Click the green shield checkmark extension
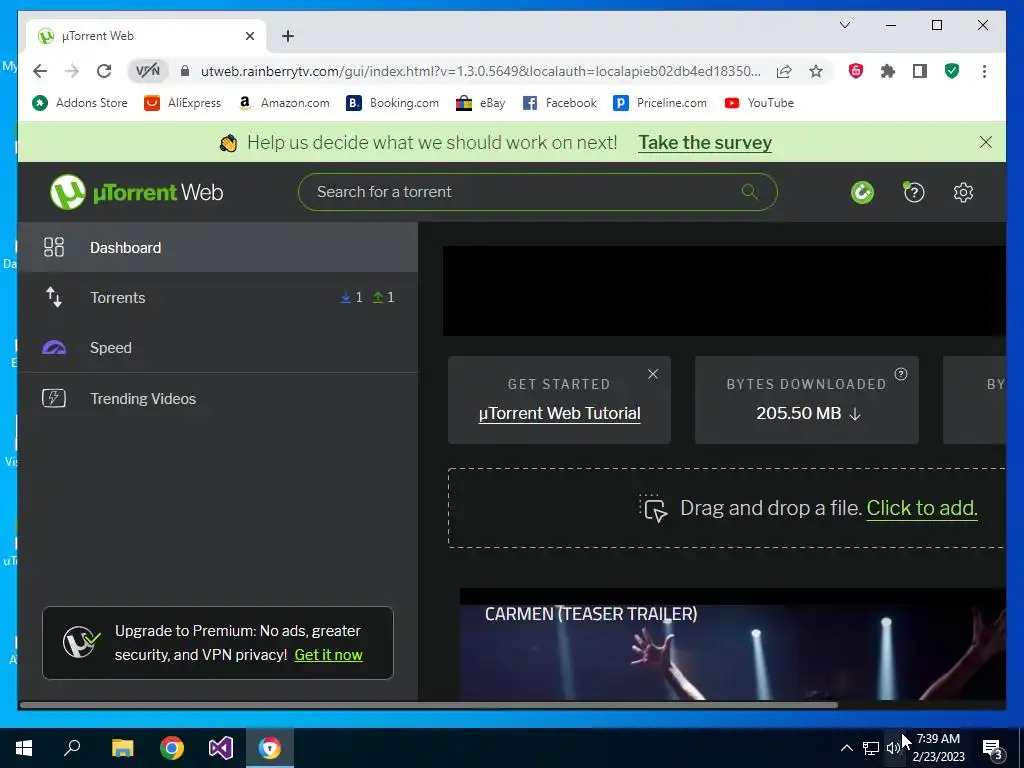Viewport: 1024px width, 768px height. (x=952, y=71)
